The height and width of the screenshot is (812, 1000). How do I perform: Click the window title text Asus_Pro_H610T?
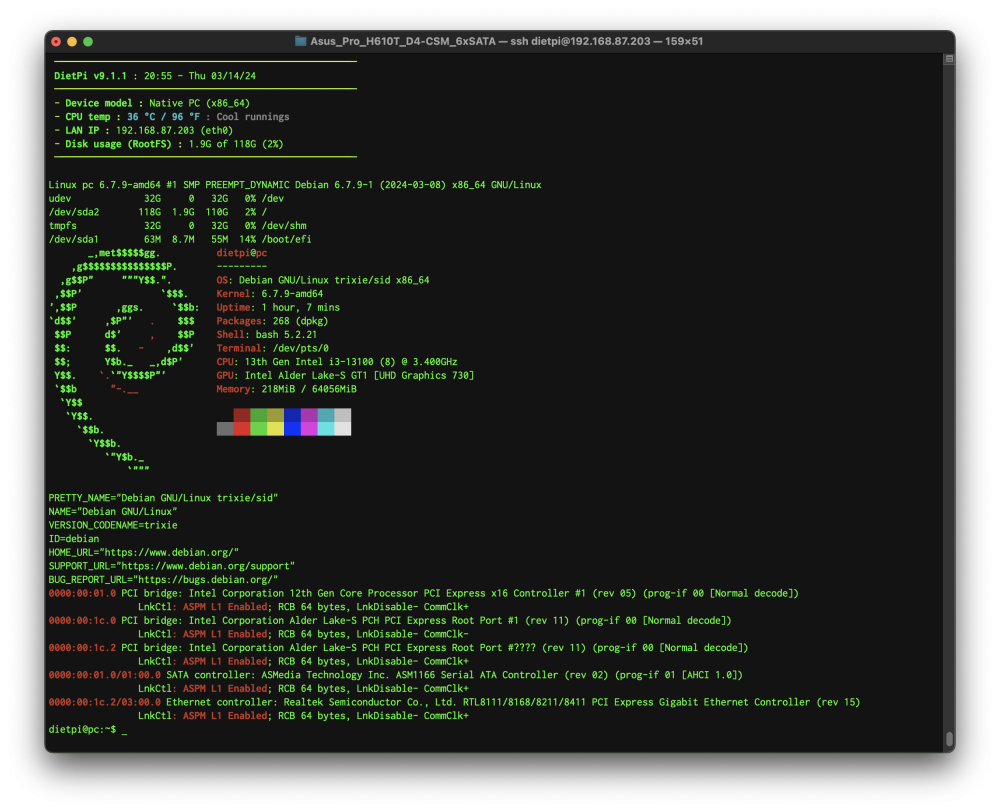(x=403, y=41)
